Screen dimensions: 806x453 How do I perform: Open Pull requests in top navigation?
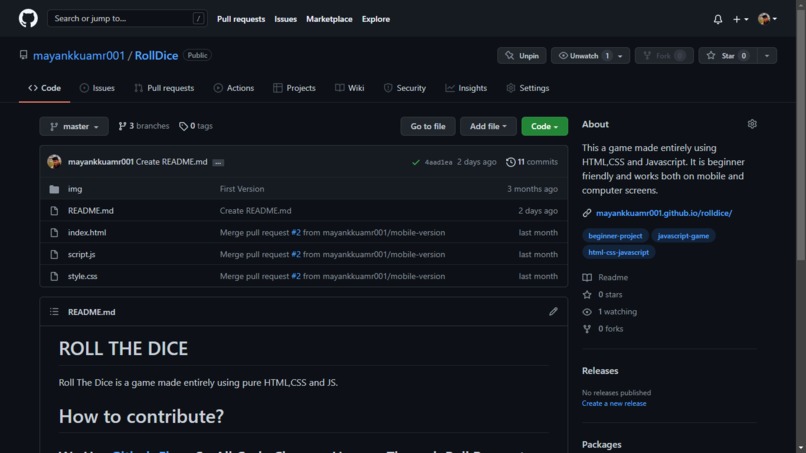tap(241, 19)
